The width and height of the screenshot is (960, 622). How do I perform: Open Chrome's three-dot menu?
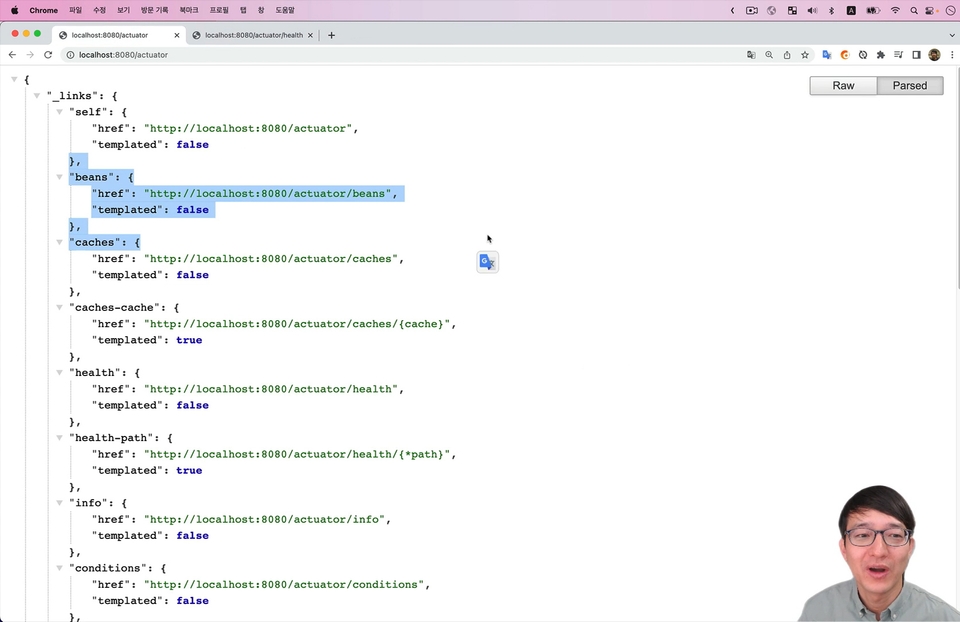[x=952, y=54]
